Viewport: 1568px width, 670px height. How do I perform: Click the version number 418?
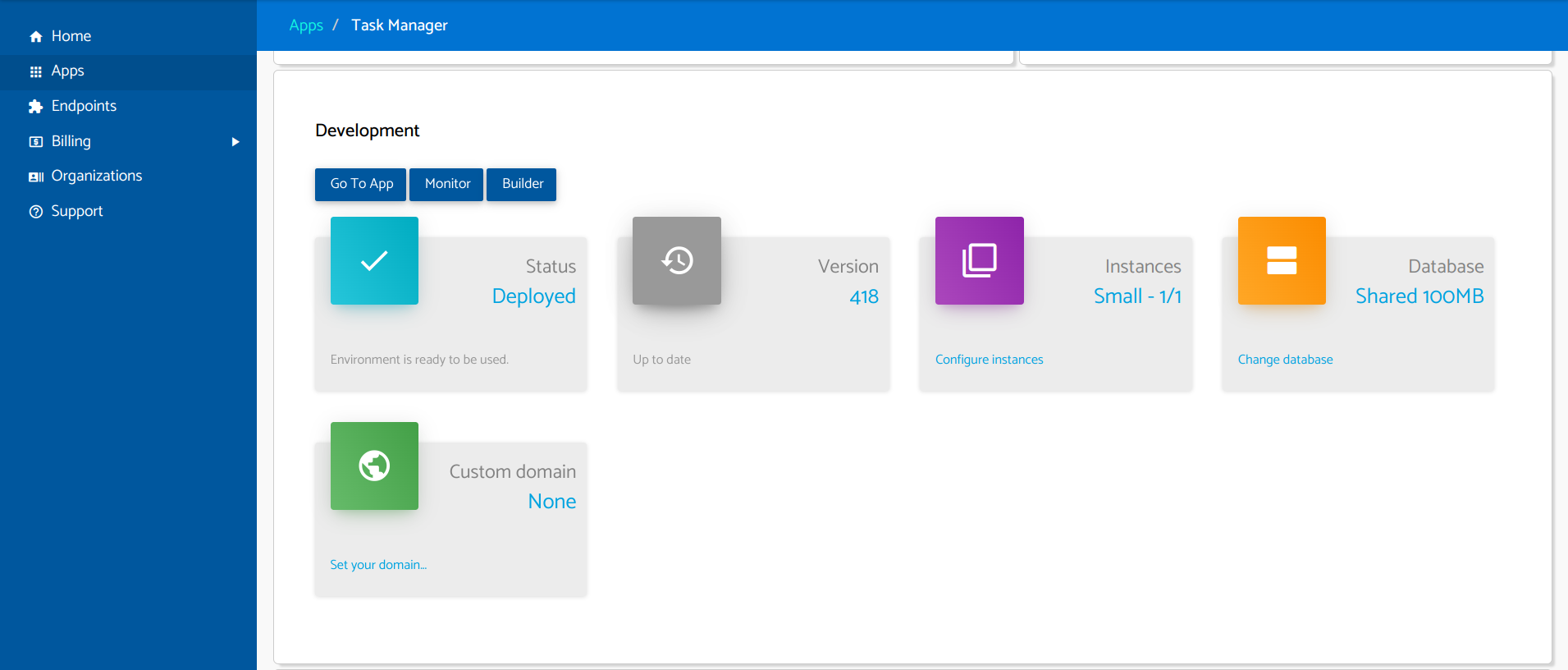(864, 296)
